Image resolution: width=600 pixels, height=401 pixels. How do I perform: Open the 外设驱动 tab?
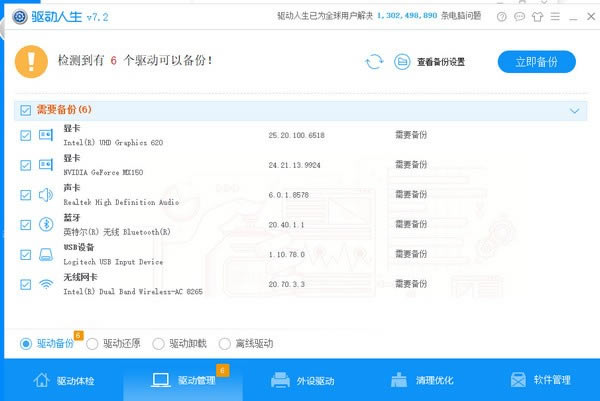point(303,381)
